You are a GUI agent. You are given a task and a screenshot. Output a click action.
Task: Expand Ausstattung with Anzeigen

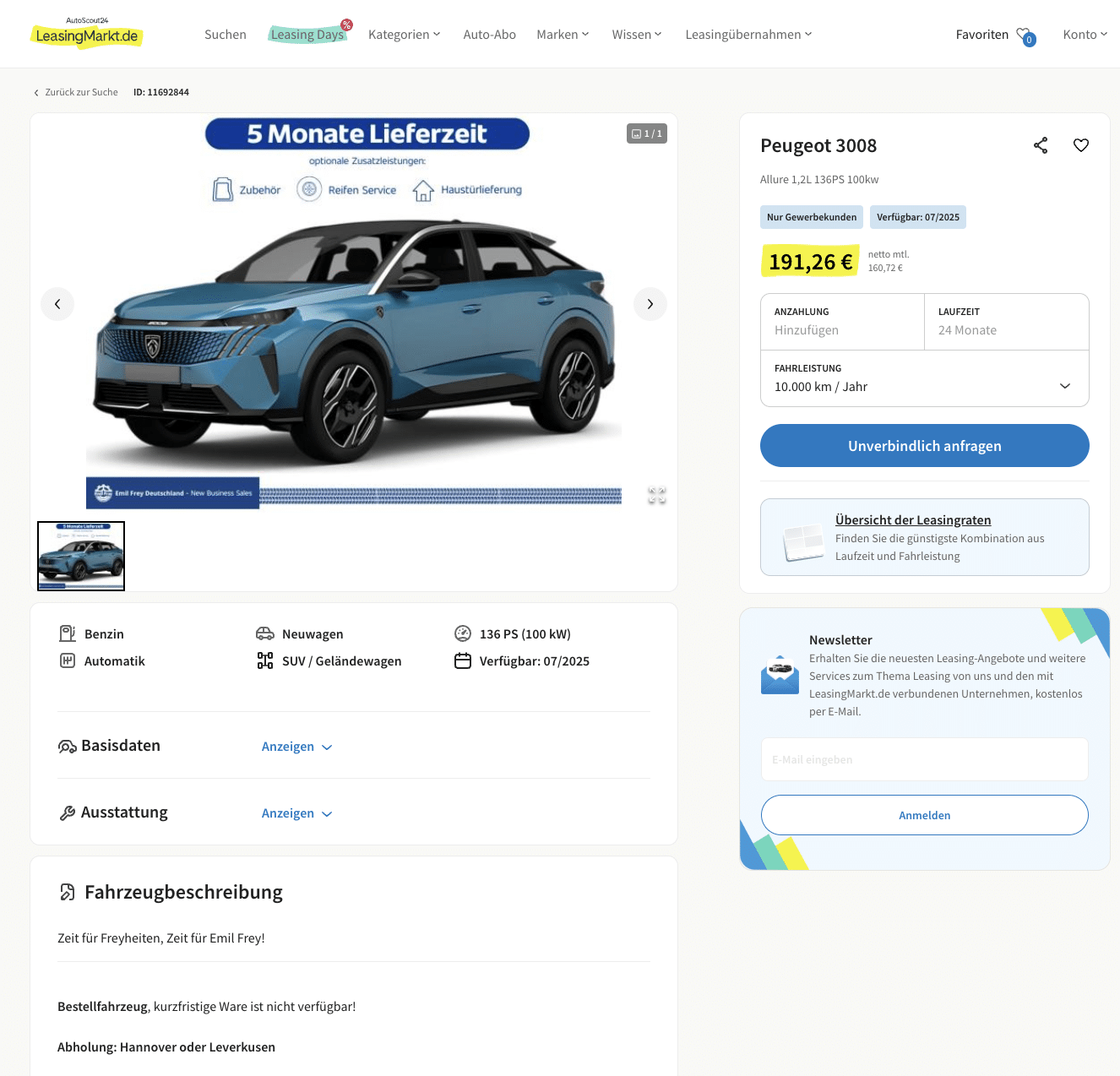[297, 813]
